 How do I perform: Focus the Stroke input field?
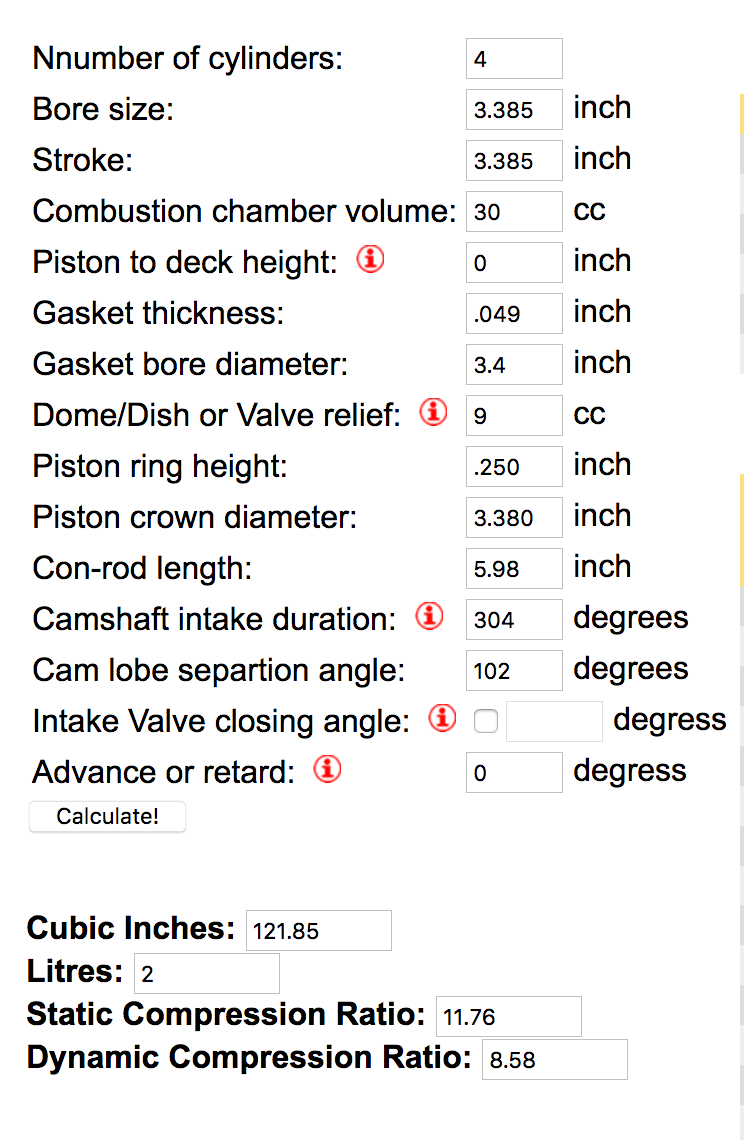click(514, 161)
